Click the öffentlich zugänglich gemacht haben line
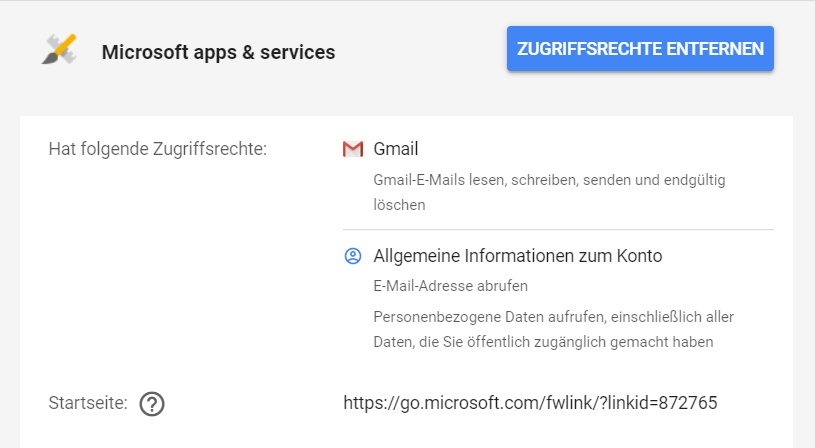 tap(542, 342)
